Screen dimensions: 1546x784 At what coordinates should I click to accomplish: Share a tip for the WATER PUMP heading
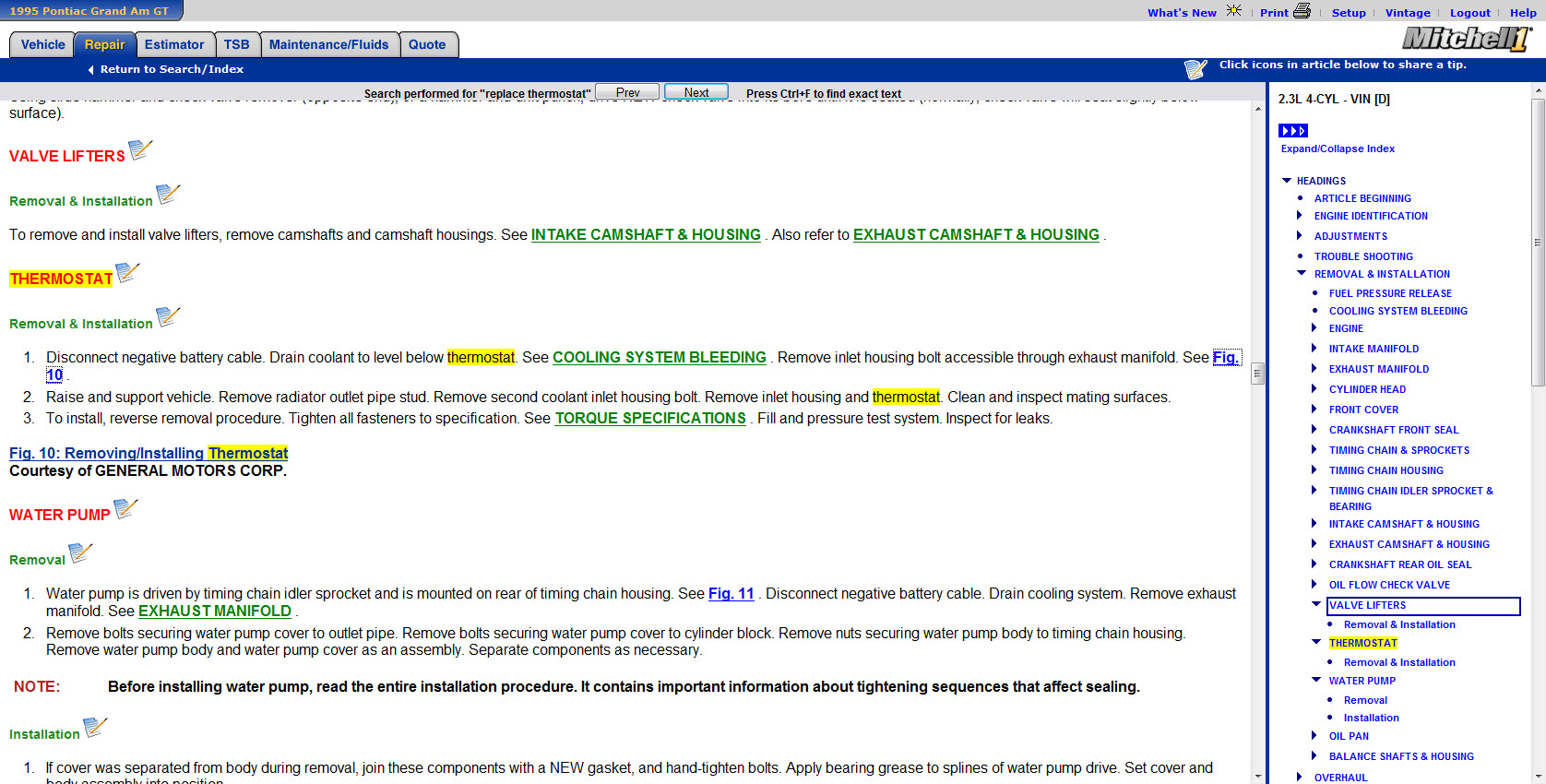click(125, 509)
